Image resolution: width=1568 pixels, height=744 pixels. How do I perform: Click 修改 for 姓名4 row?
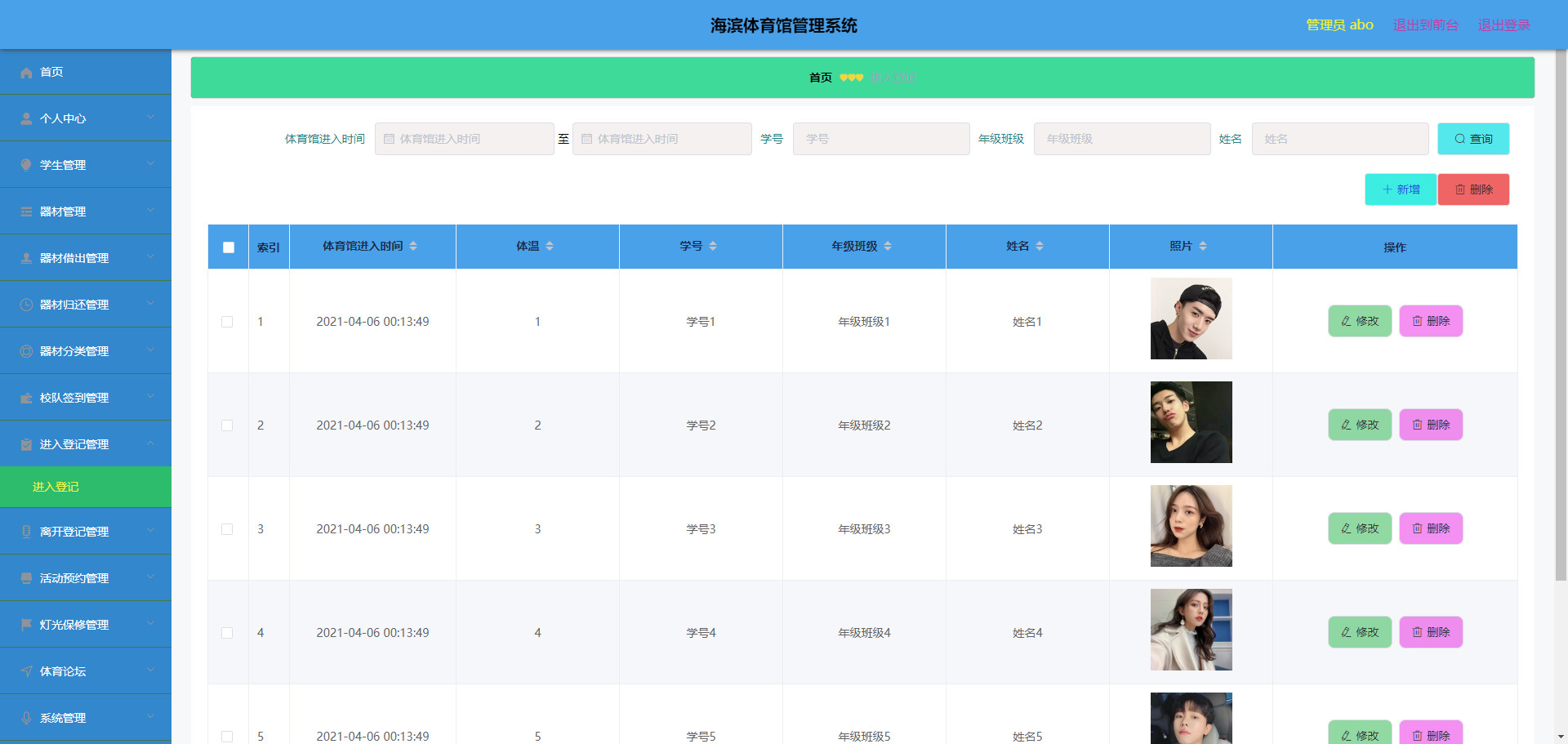tap(1360, 633)
